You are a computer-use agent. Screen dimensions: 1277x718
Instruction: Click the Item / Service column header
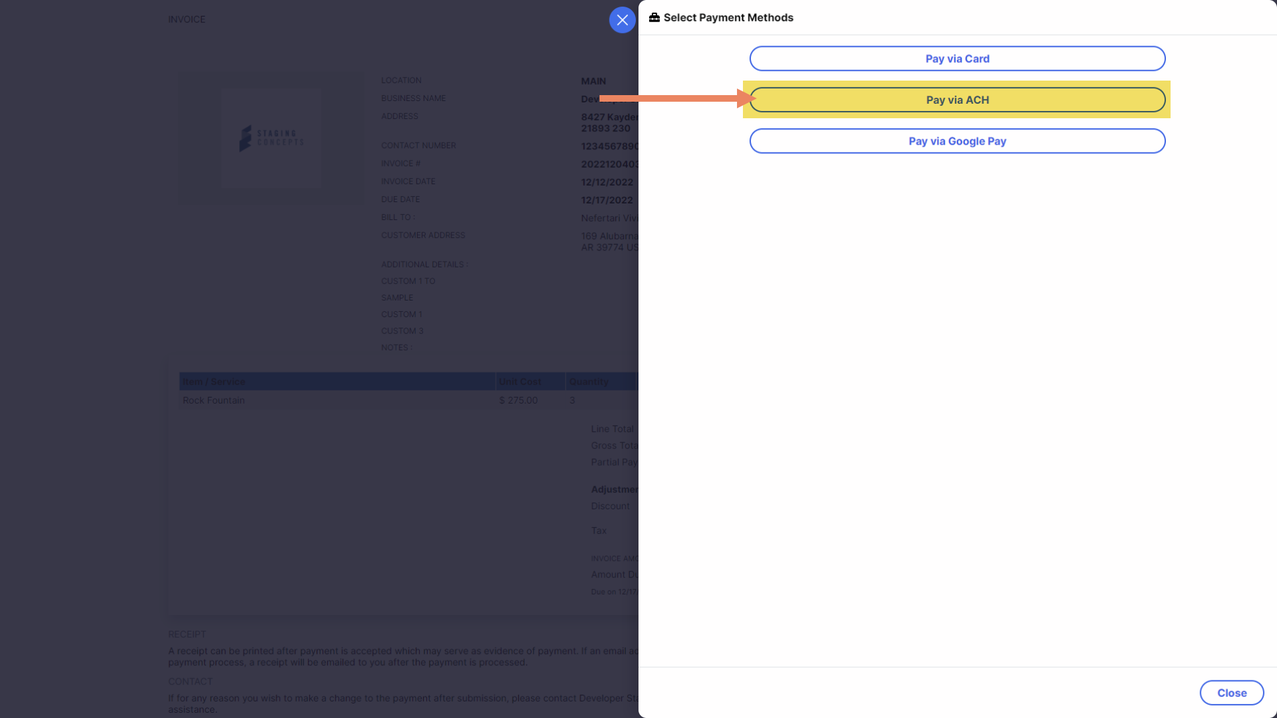(214, 381)
